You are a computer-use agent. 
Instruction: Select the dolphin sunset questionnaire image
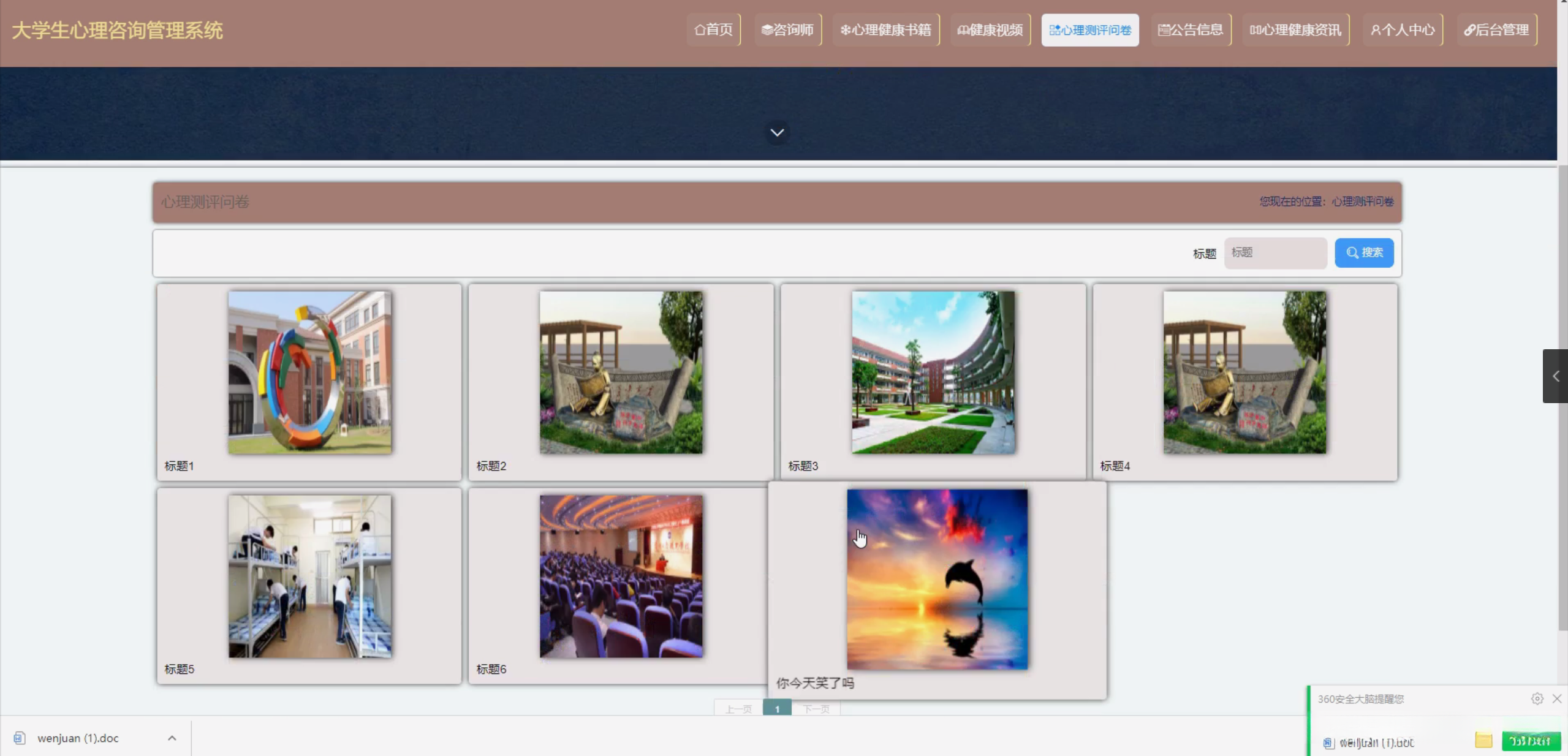pos(937,579)
